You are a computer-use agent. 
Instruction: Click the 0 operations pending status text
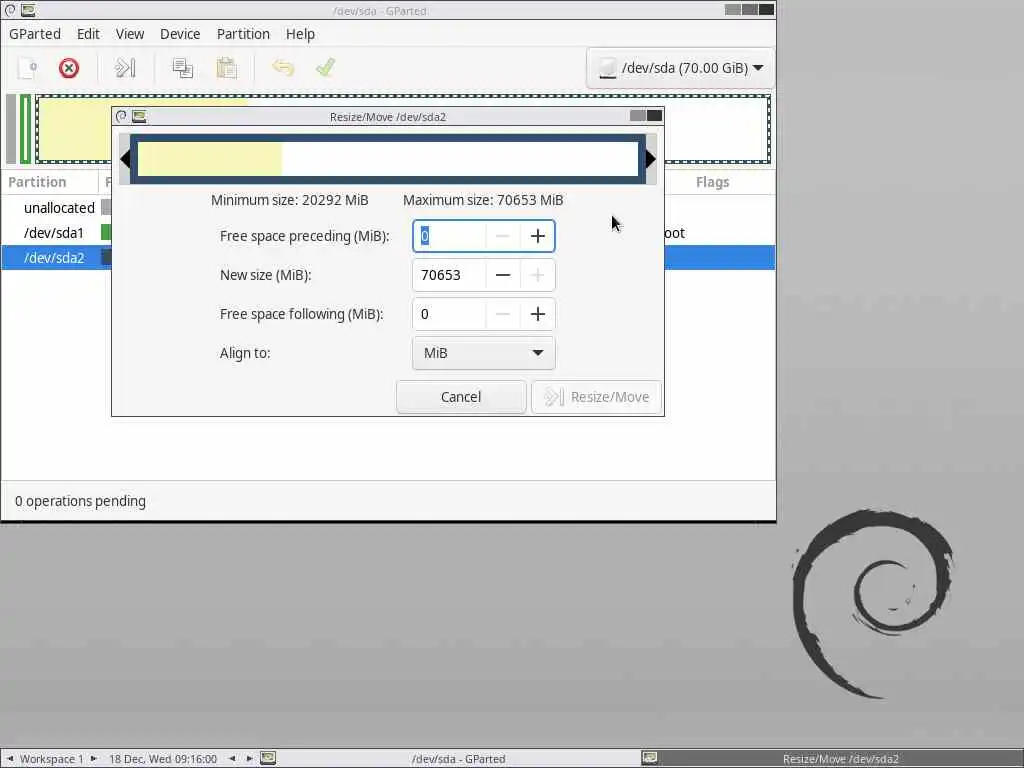pos(80,501)
